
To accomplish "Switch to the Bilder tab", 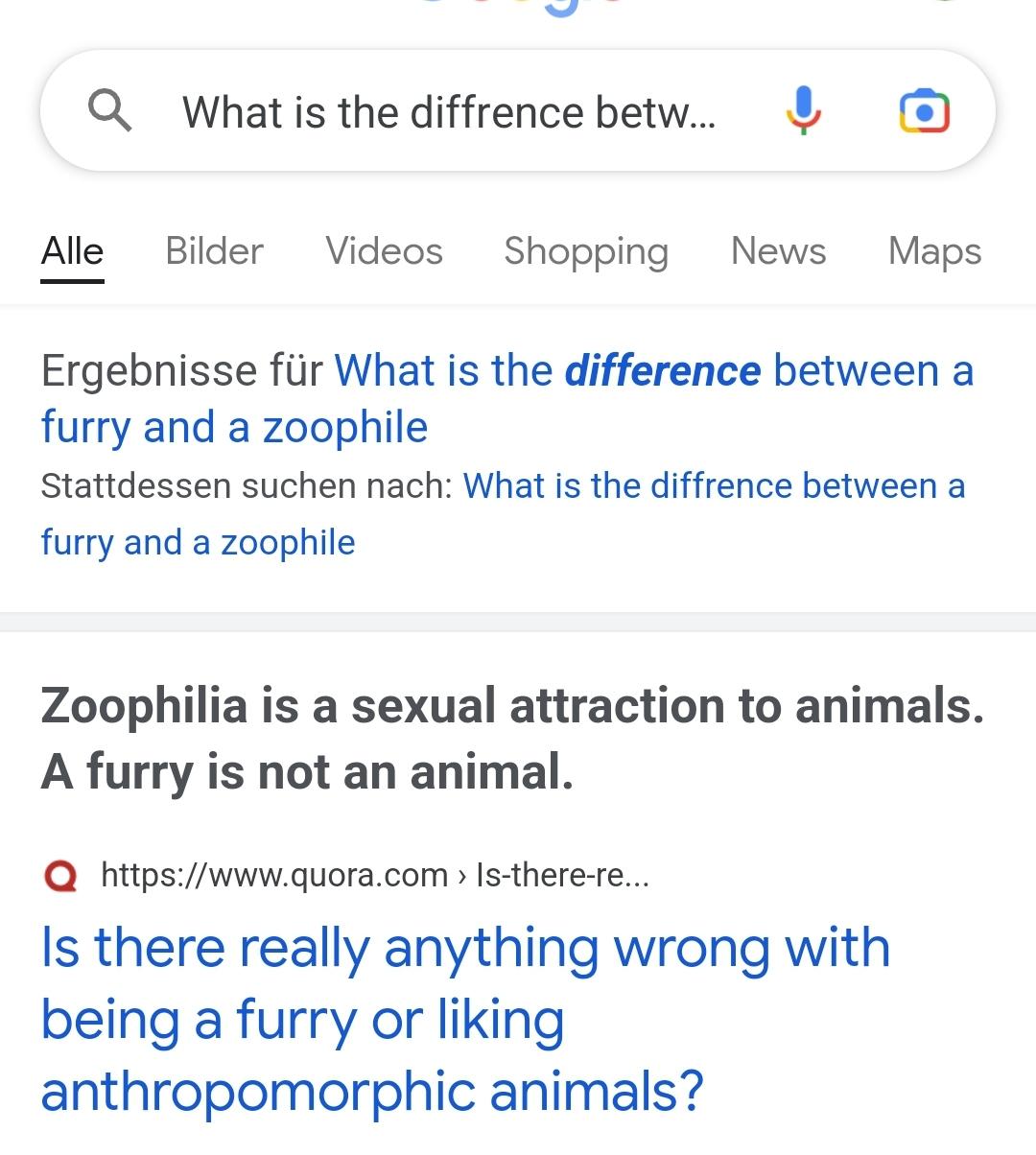I will click(214, 251).
